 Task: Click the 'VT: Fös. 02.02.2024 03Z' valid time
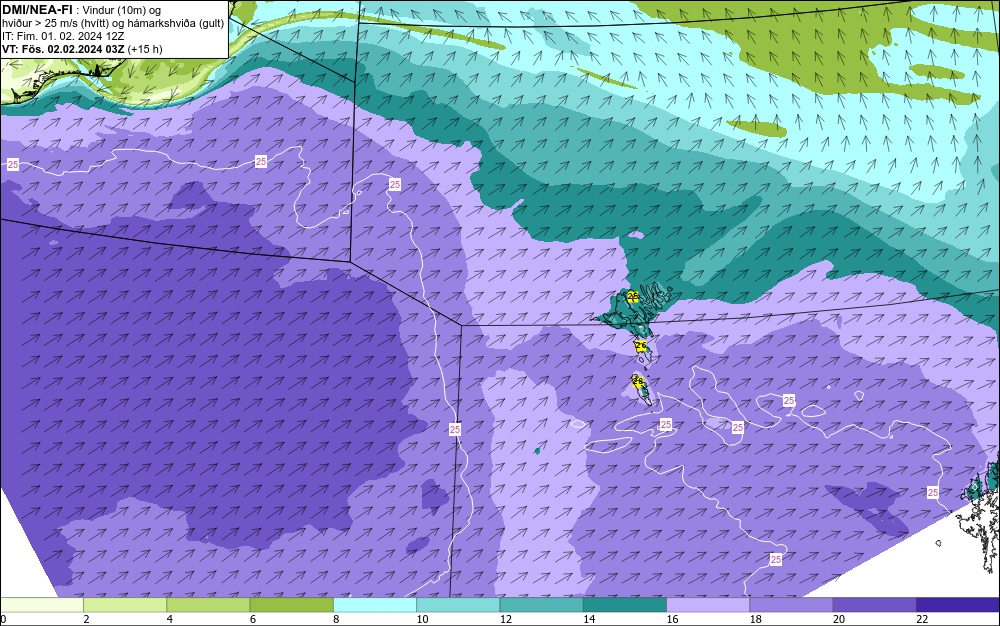coord(63,49)
